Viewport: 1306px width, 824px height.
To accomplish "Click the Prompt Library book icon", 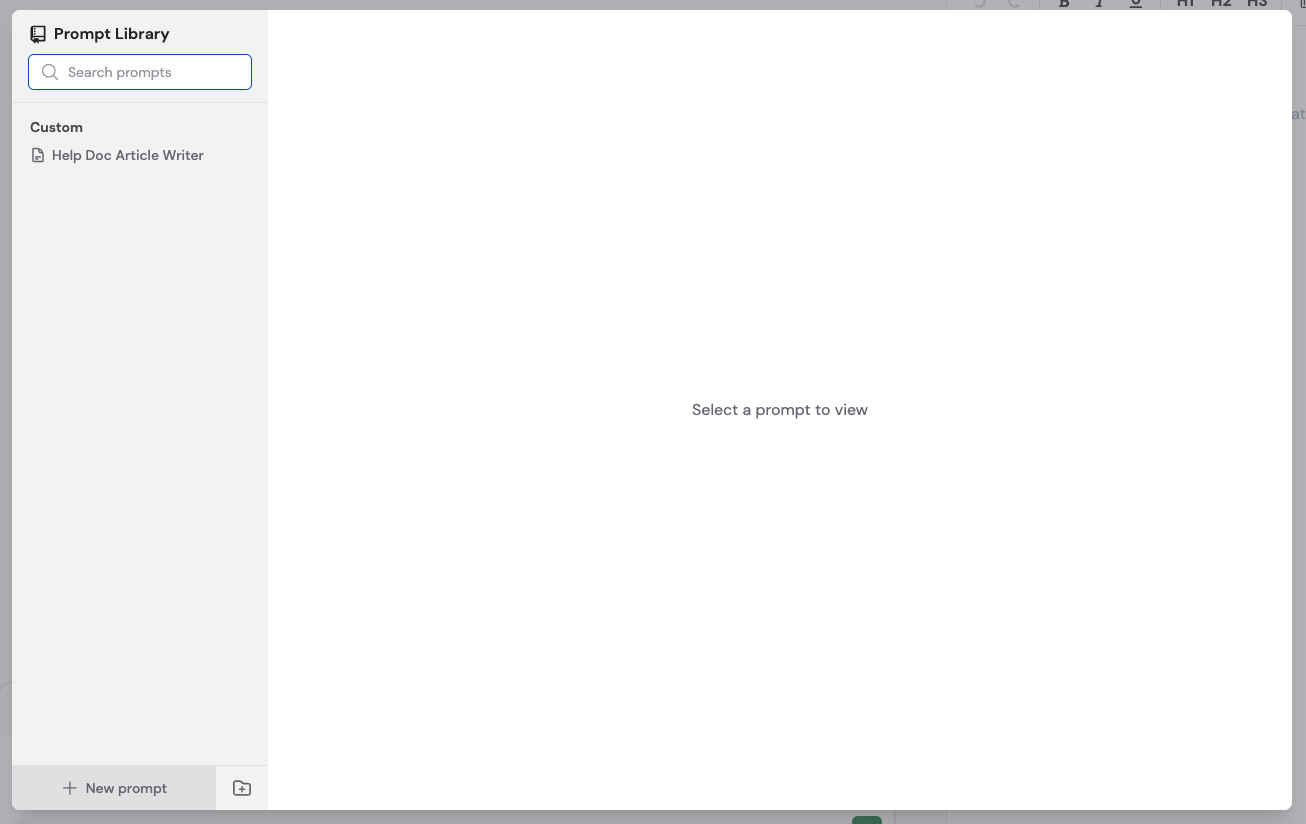I will (x=38, y=33).
